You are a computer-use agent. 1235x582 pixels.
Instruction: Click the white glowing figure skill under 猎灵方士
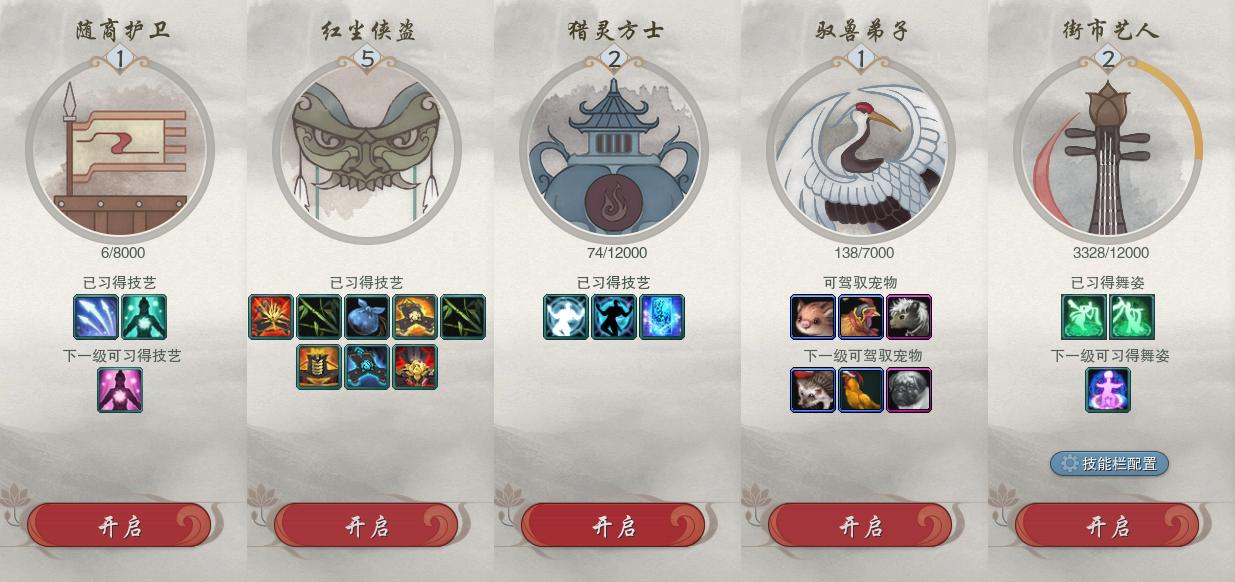click(x=566, y=317)
